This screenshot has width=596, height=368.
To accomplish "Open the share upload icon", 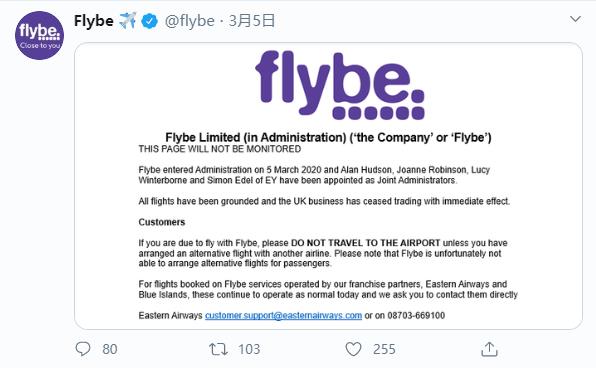I will pos(489,349).
